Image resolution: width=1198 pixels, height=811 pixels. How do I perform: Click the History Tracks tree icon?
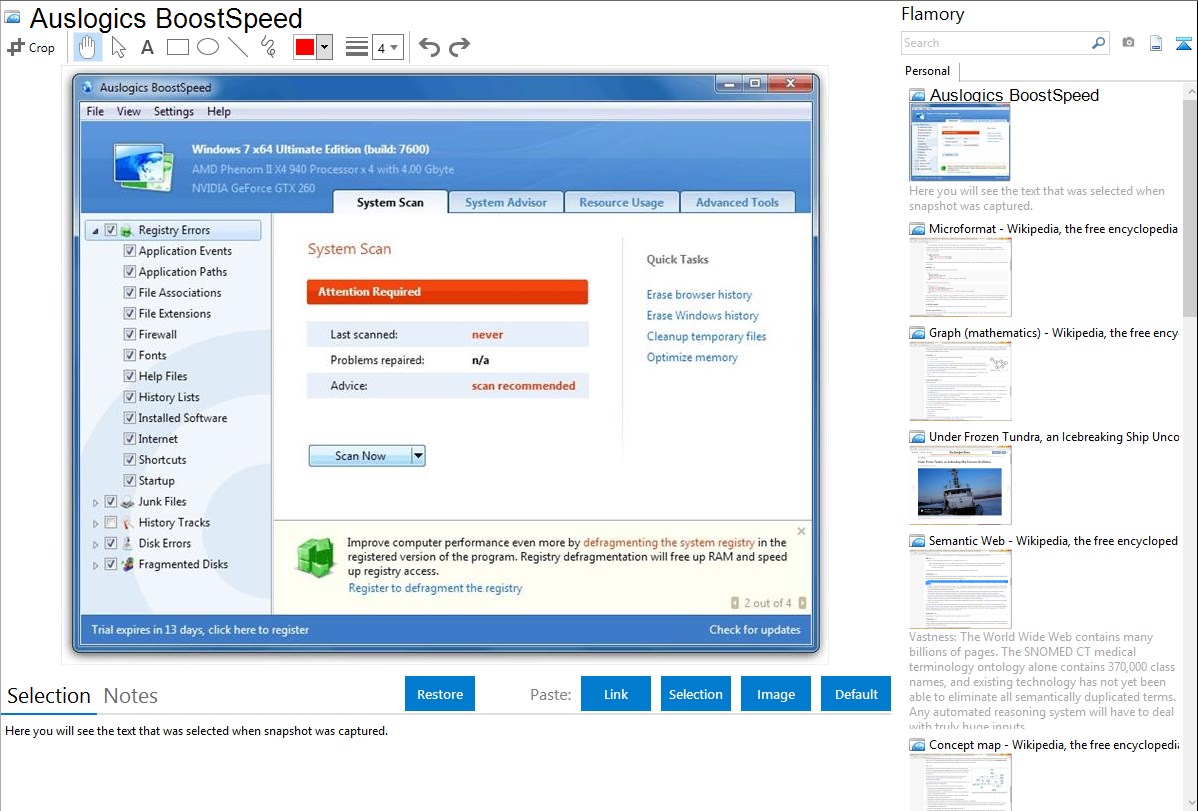[x=127, y=523]
